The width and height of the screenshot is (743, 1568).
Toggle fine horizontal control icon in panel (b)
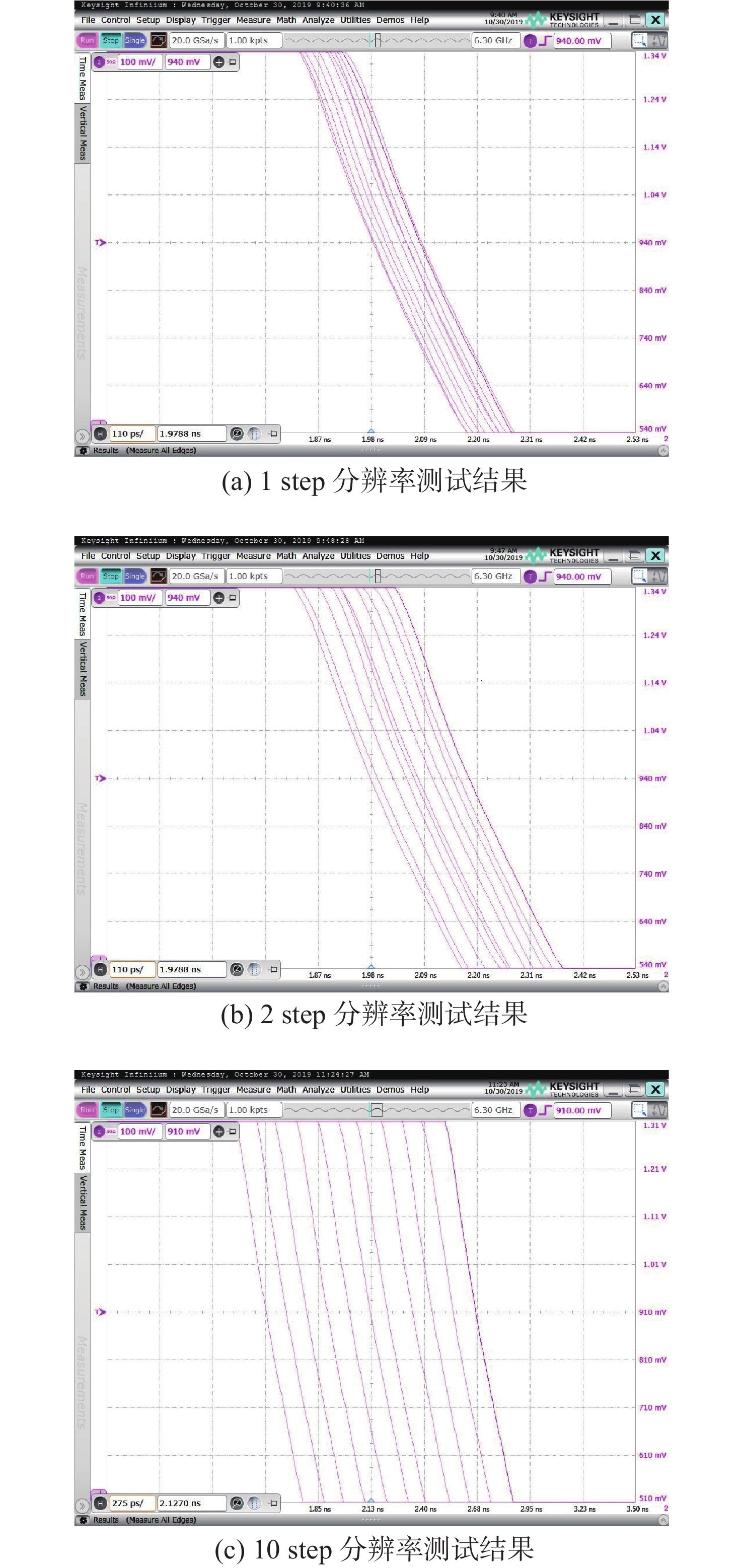254,970
